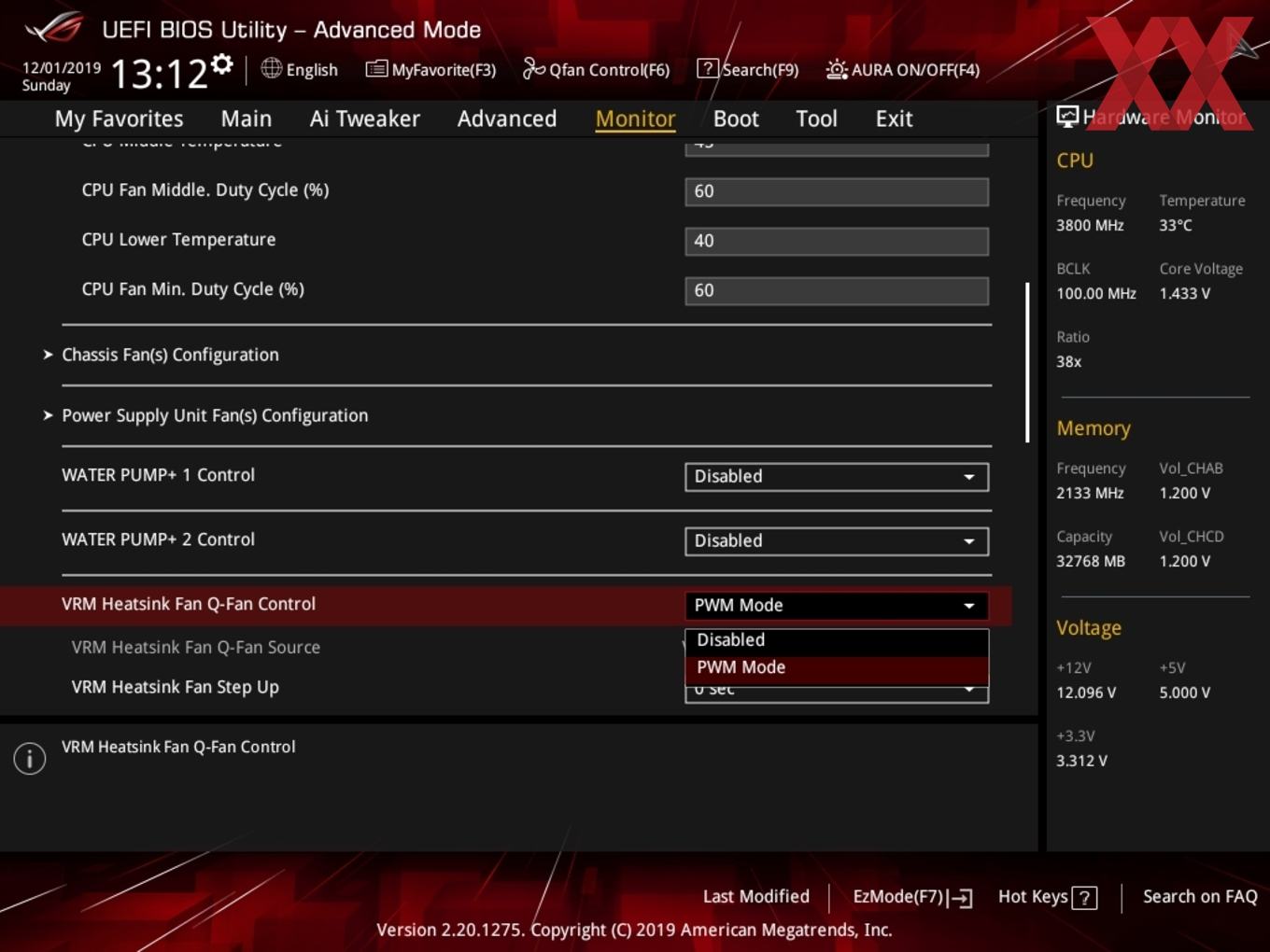Select CPU Fan Middle. Duty Cycle (%) label
Image resolution: width=1270 pixels, height=952 pixels.
point(205,190)
